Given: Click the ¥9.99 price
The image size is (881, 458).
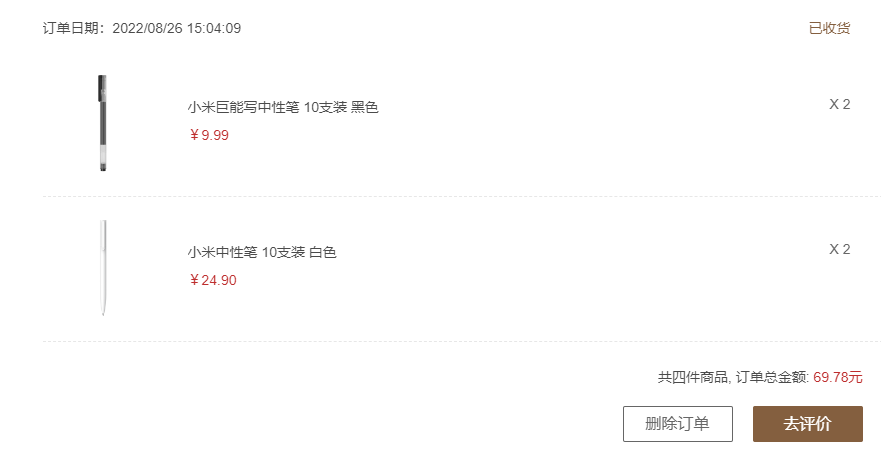Looking at the screenshot, I should click(x=209, y=135).
